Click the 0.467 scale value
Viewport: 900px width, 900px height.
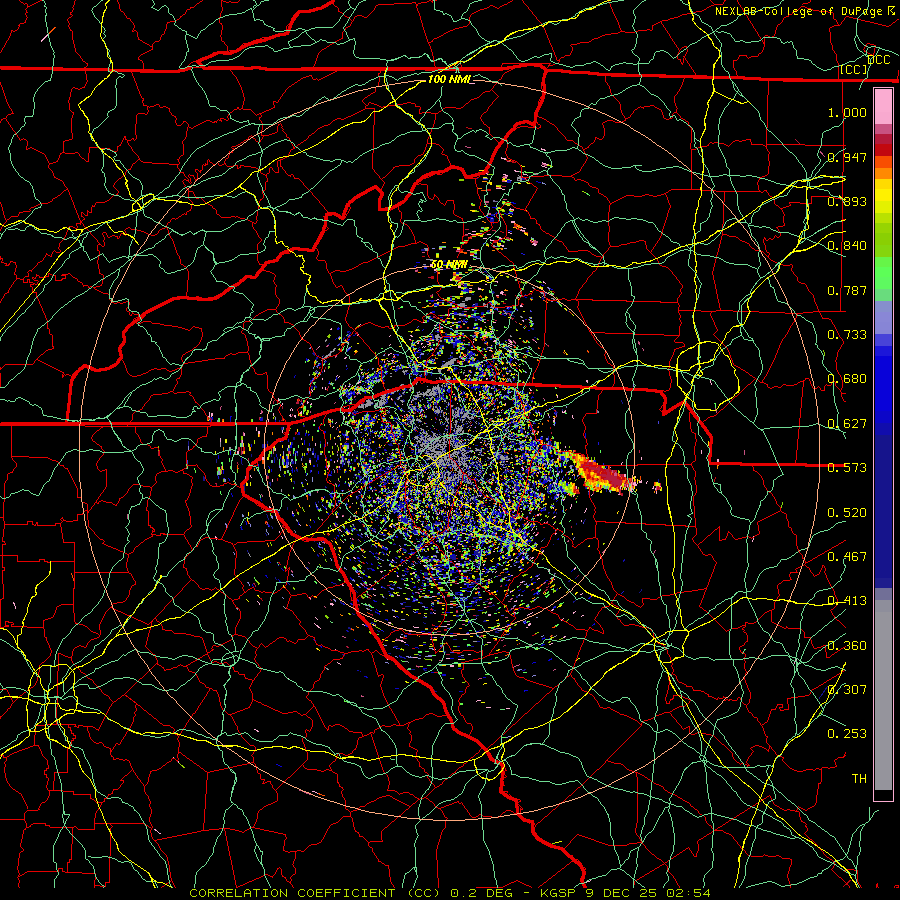click(x=847, y=556)
